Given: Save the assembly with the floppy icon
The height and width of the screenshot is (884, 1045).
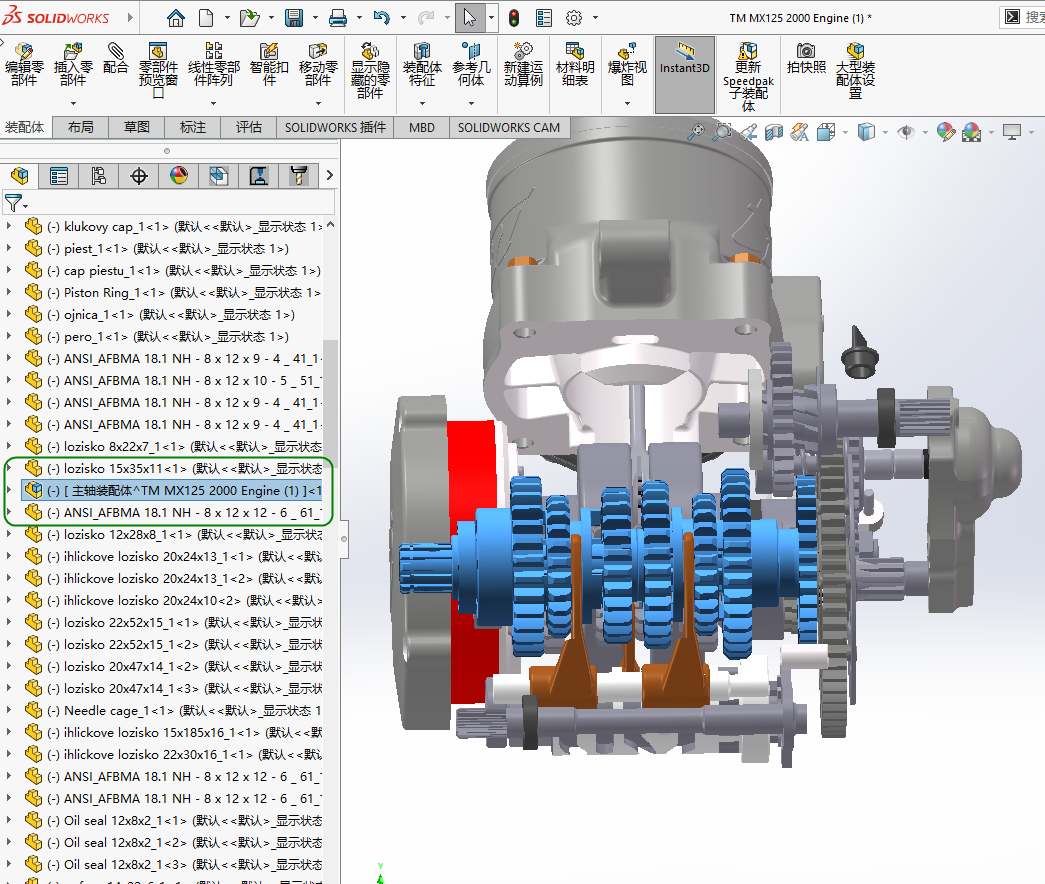Looking at the screenshot, I should click(x=294, y=18).
